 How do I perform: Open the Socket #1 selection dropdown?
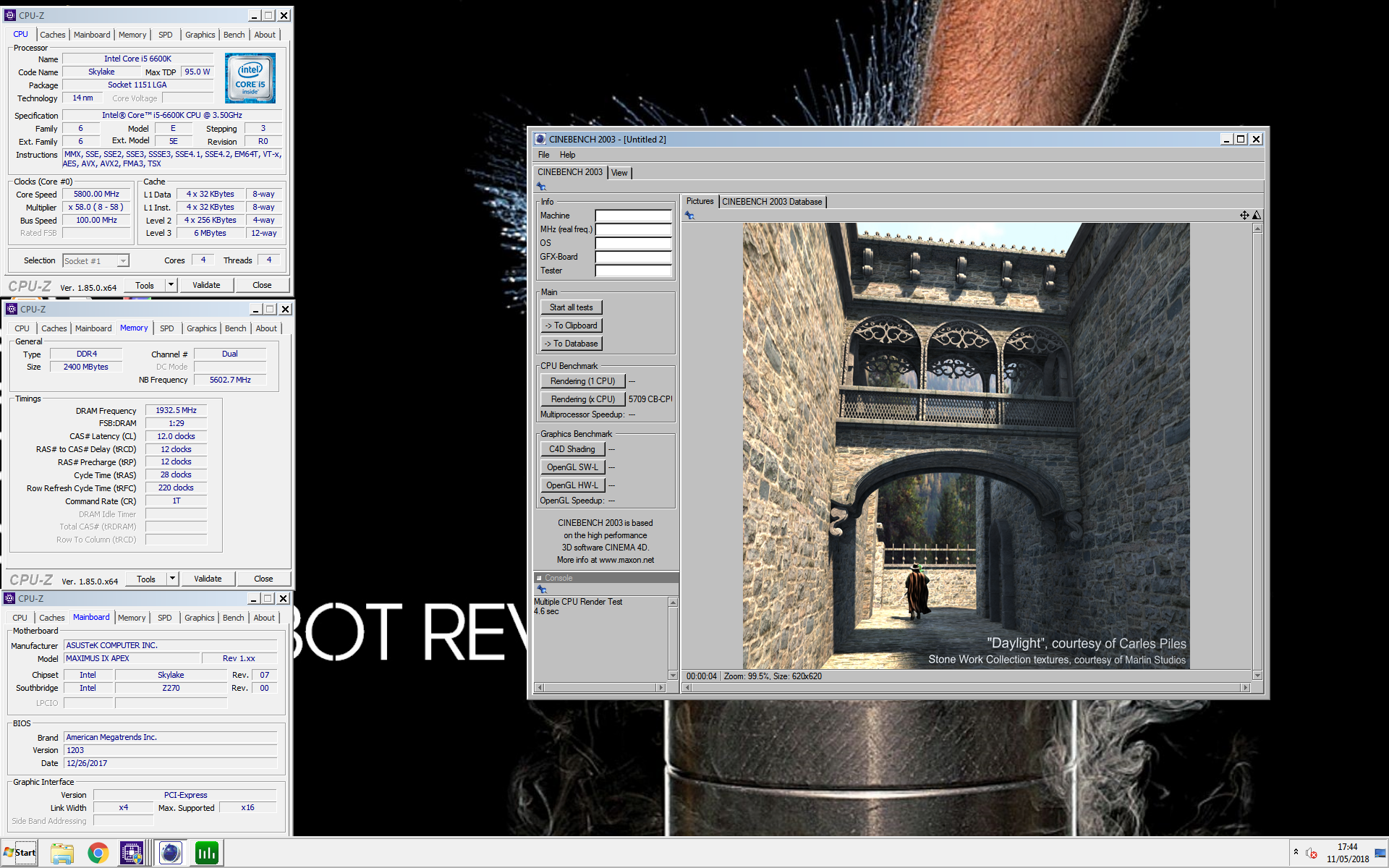(x=95, y=261)
